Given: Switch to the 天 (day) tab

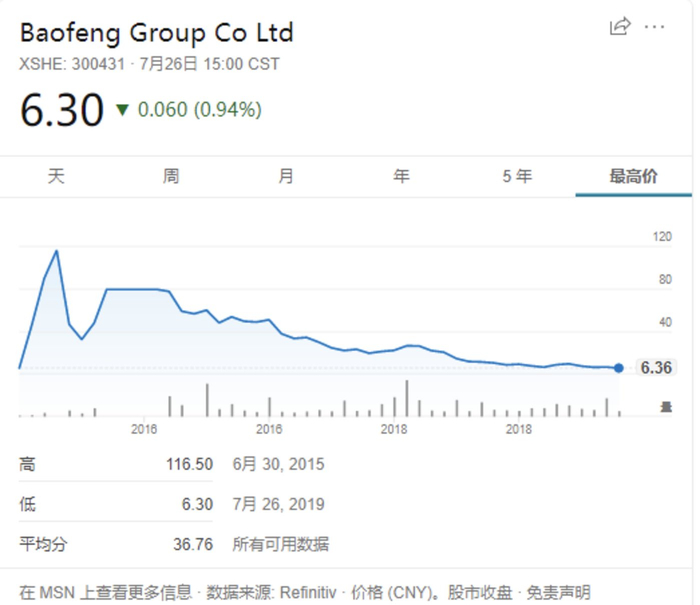Looking at the screenshot, I should tap(56, 177).
